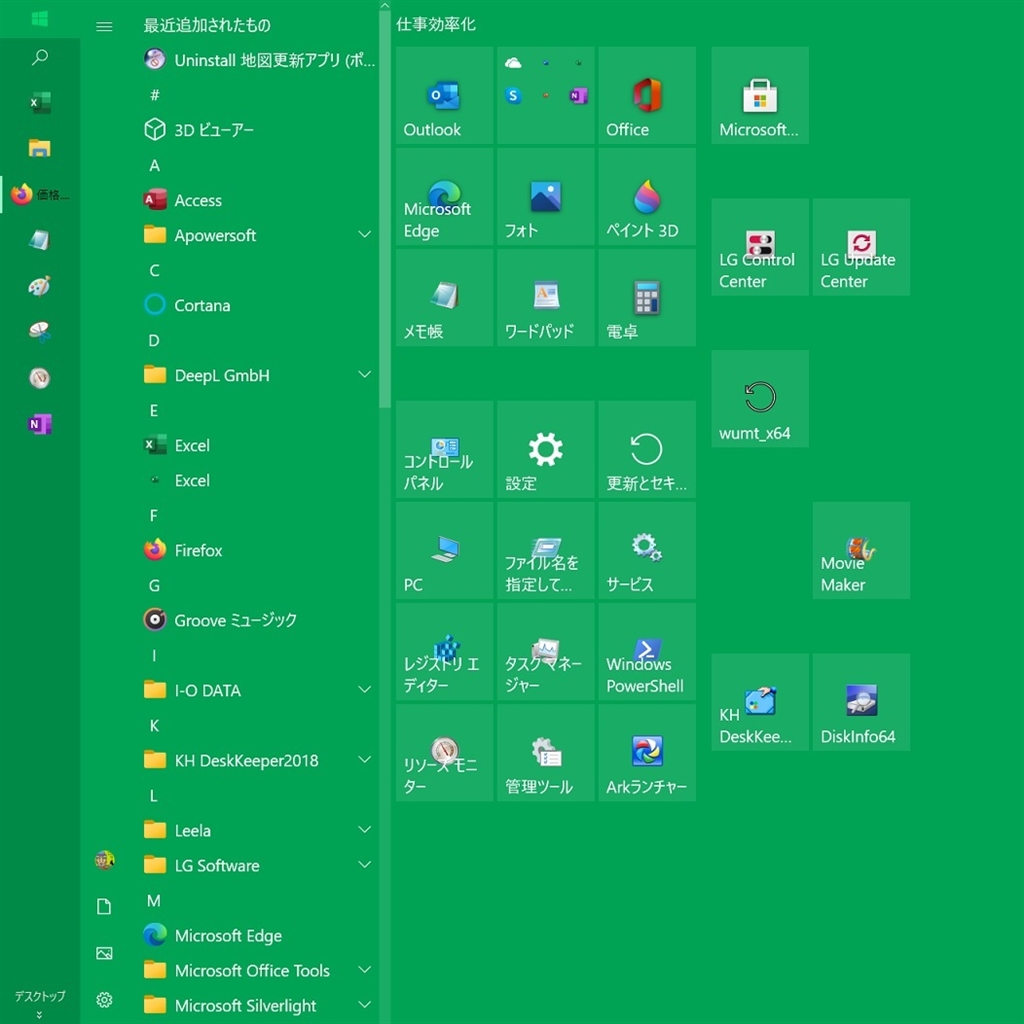The image size is (1024, 1024).
Task: Expand the I-O DATA folder
Action: pyautogui.click(x=258, y=690)
